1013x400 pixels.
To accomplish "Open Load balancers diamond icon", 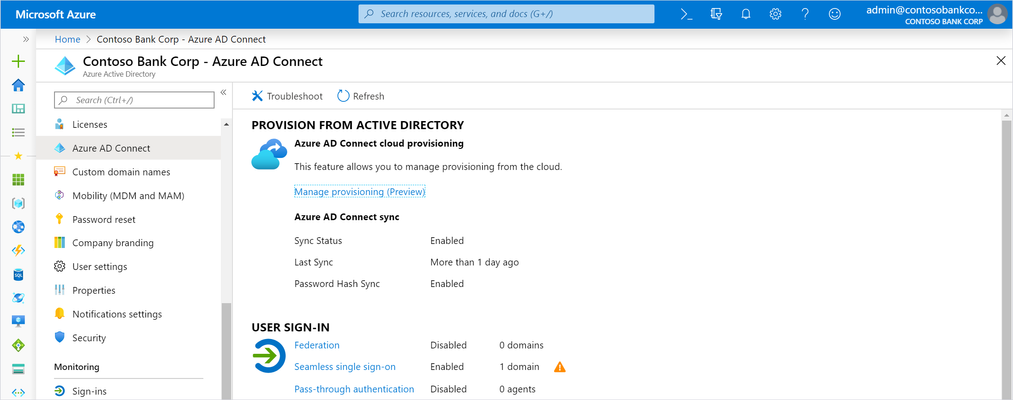I will click(x=19, y=345).
